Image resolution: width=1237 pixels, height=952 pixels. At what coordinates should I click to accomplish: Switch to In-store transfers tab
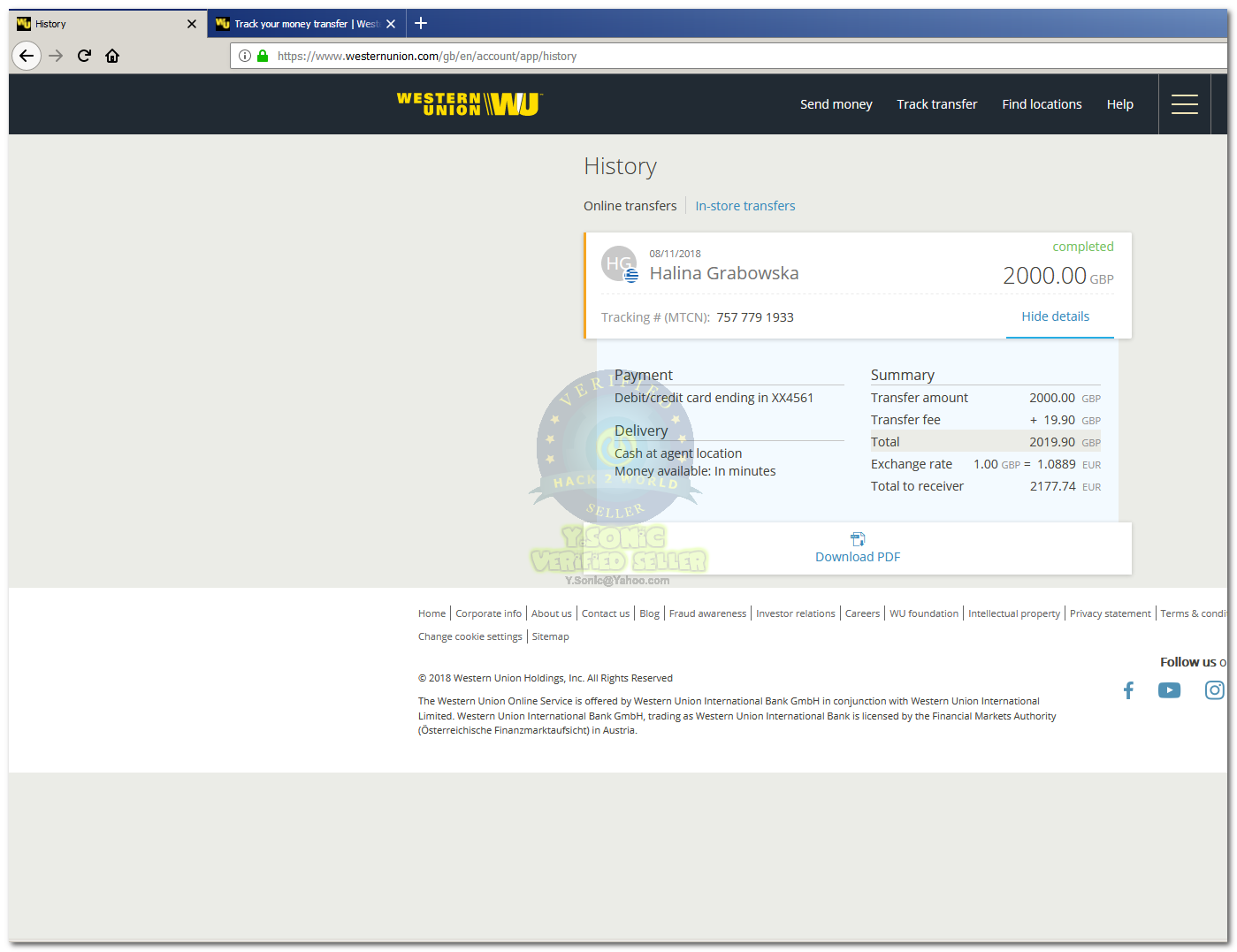point(744,206)
